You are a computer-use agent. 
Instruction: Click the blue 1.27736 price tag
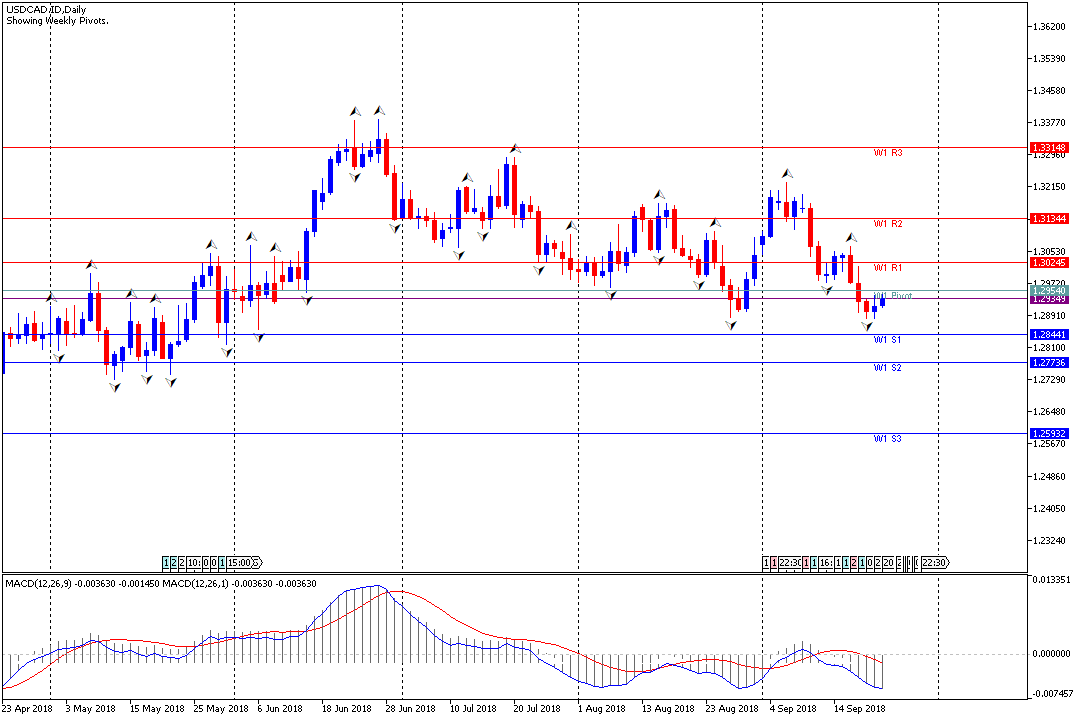(x=1049, y=362)
